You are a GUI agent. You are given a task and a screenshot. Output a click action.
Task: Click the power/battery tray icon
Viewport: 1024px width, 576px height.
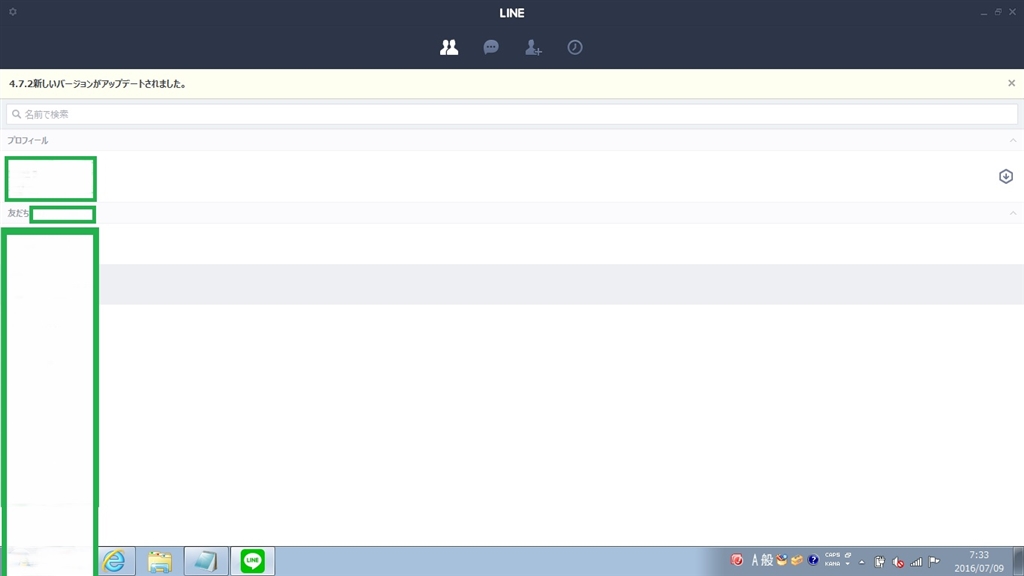880,562
